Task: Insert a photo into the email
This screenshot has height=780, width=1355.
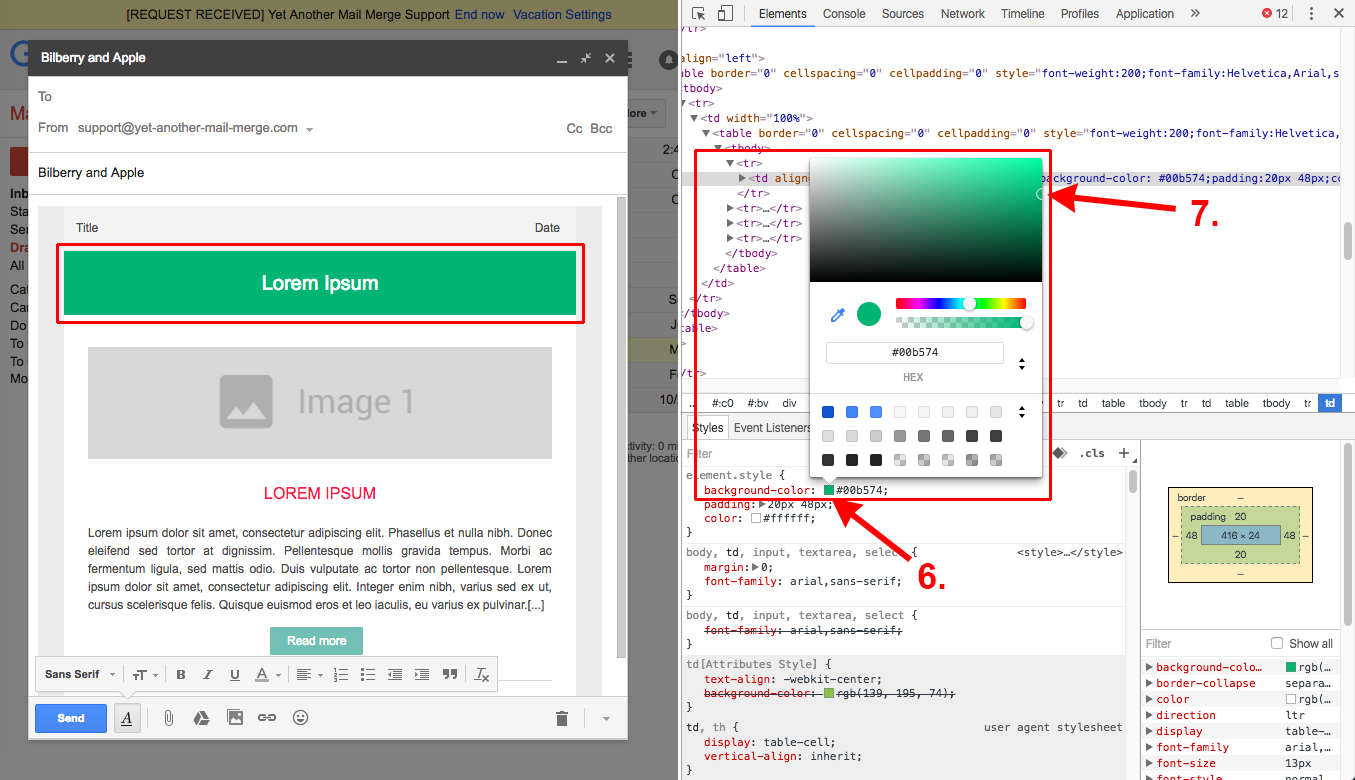Action: pyautogui.click(x=234, y=717)
